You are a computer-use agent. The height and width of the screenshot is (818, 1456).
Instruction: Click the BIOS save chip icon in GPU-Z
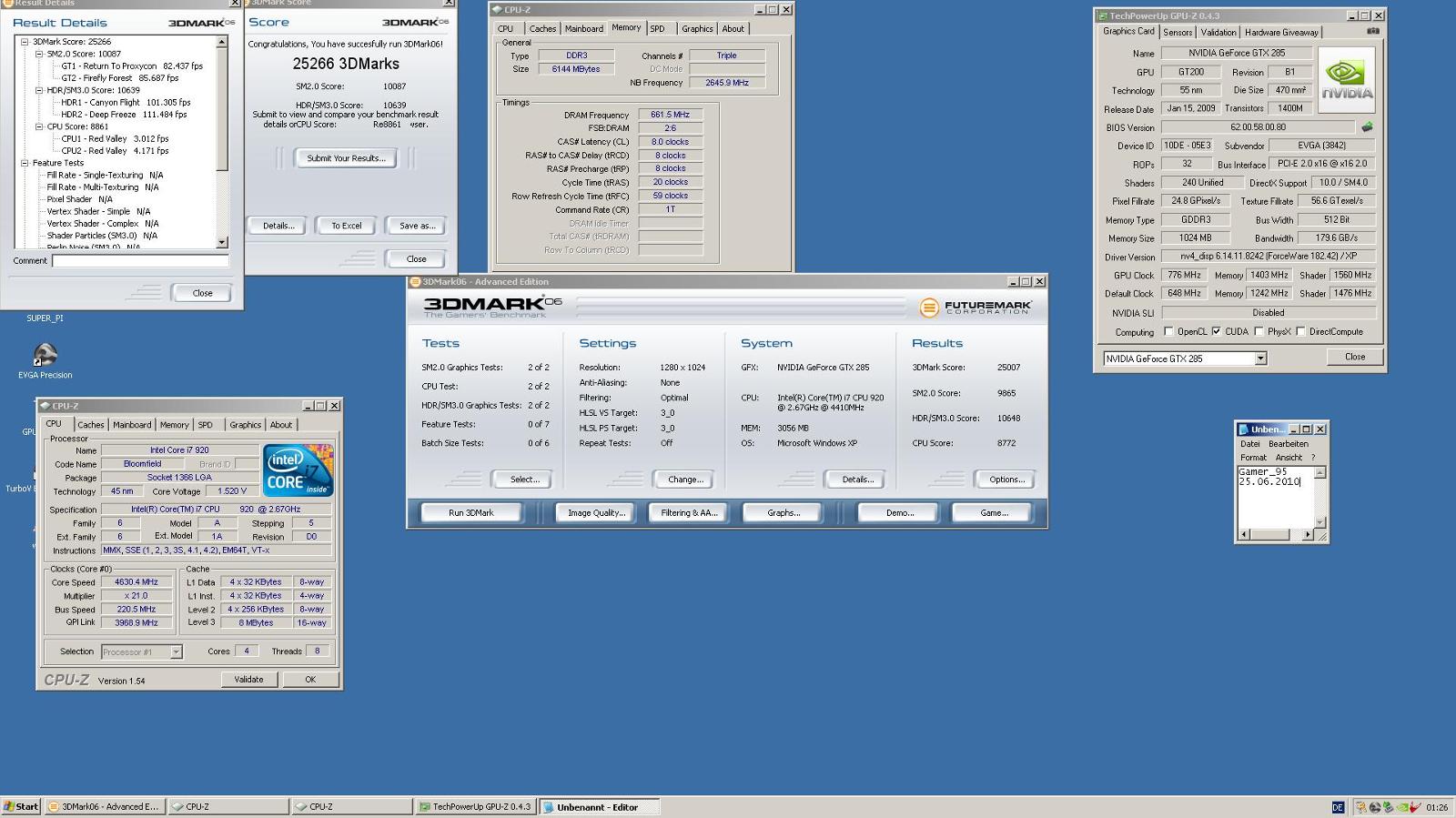(x=1366, y=127)
